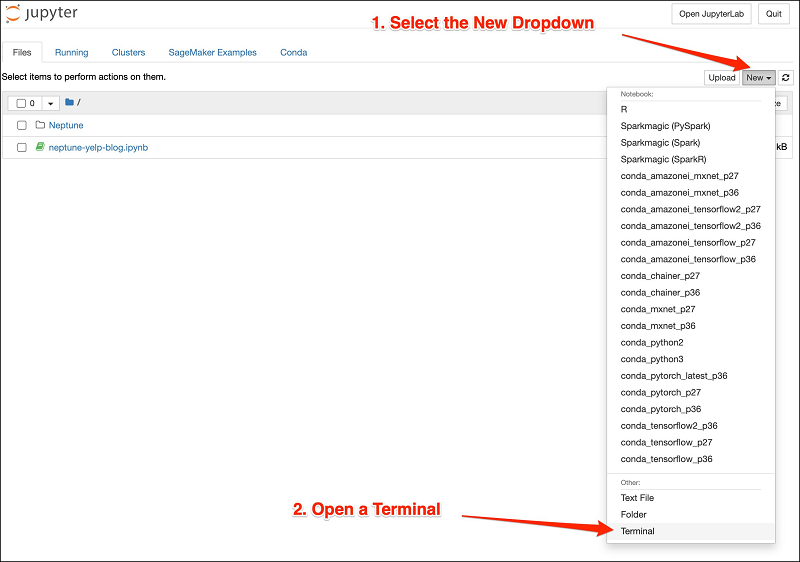Click the Neptune folder icon
Image resolution: width=800 pixels, height=562 pixels.
40,124
